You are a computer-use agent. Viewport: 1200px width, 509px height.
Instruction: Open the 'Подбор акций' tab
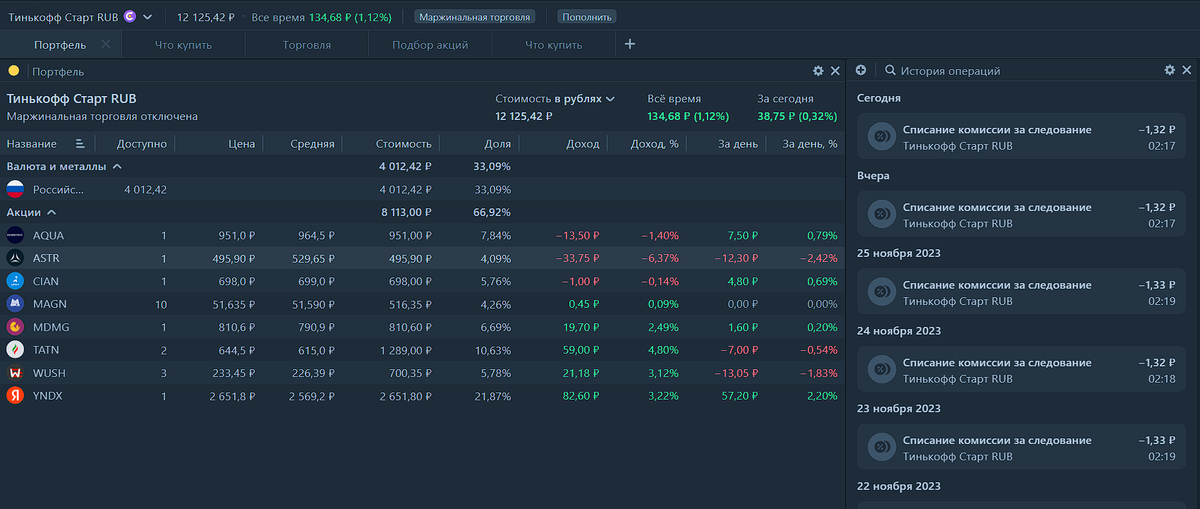click(430, 45)
